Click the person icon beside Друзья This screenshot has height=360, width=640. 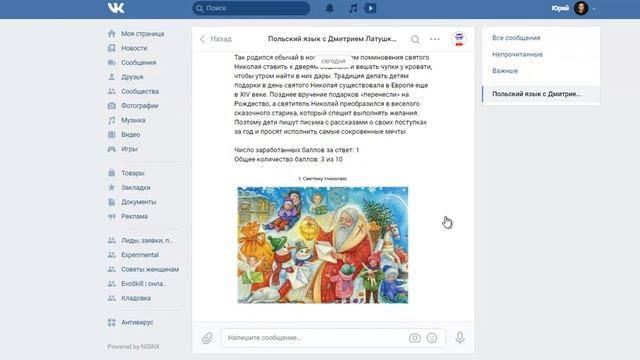coord(111,77)
